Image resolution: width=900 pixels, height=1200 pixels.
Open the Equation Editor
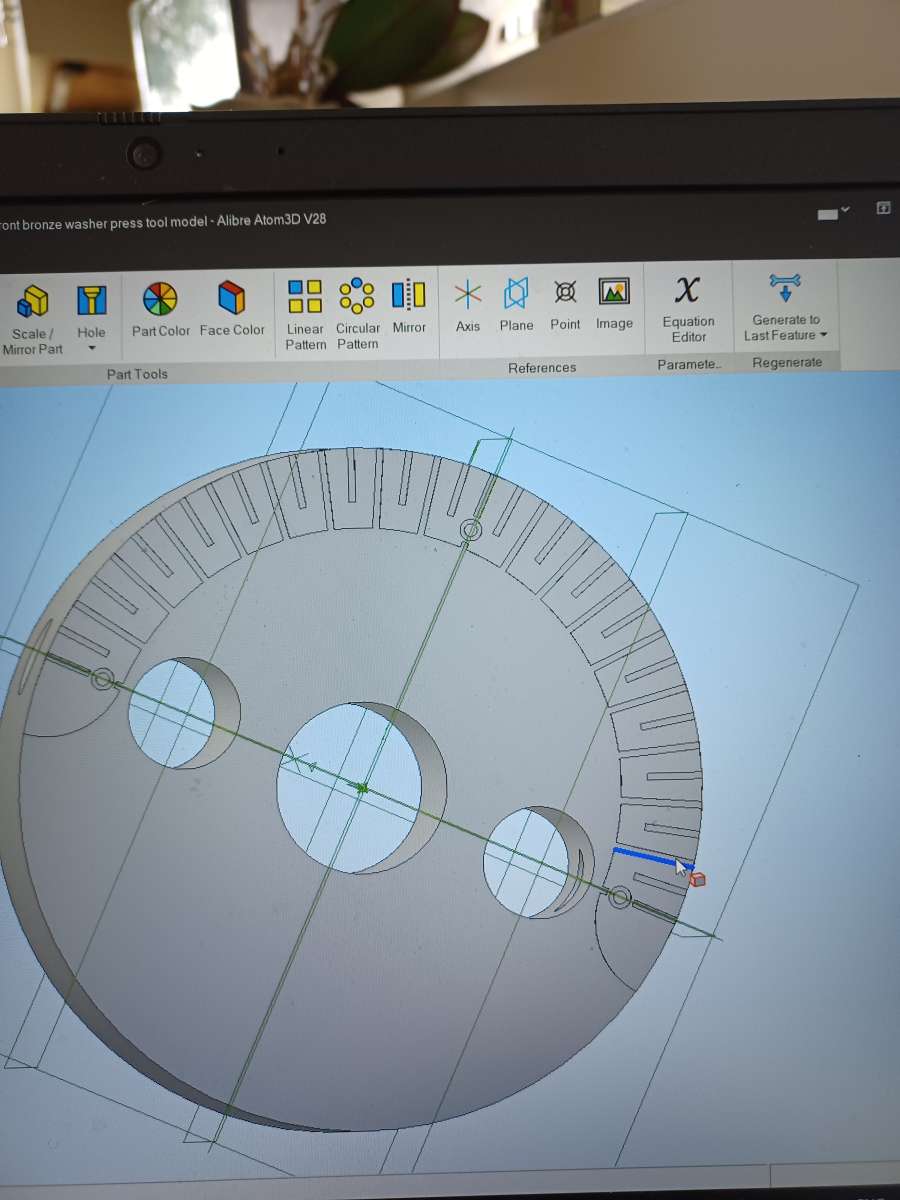pos(688,309)
